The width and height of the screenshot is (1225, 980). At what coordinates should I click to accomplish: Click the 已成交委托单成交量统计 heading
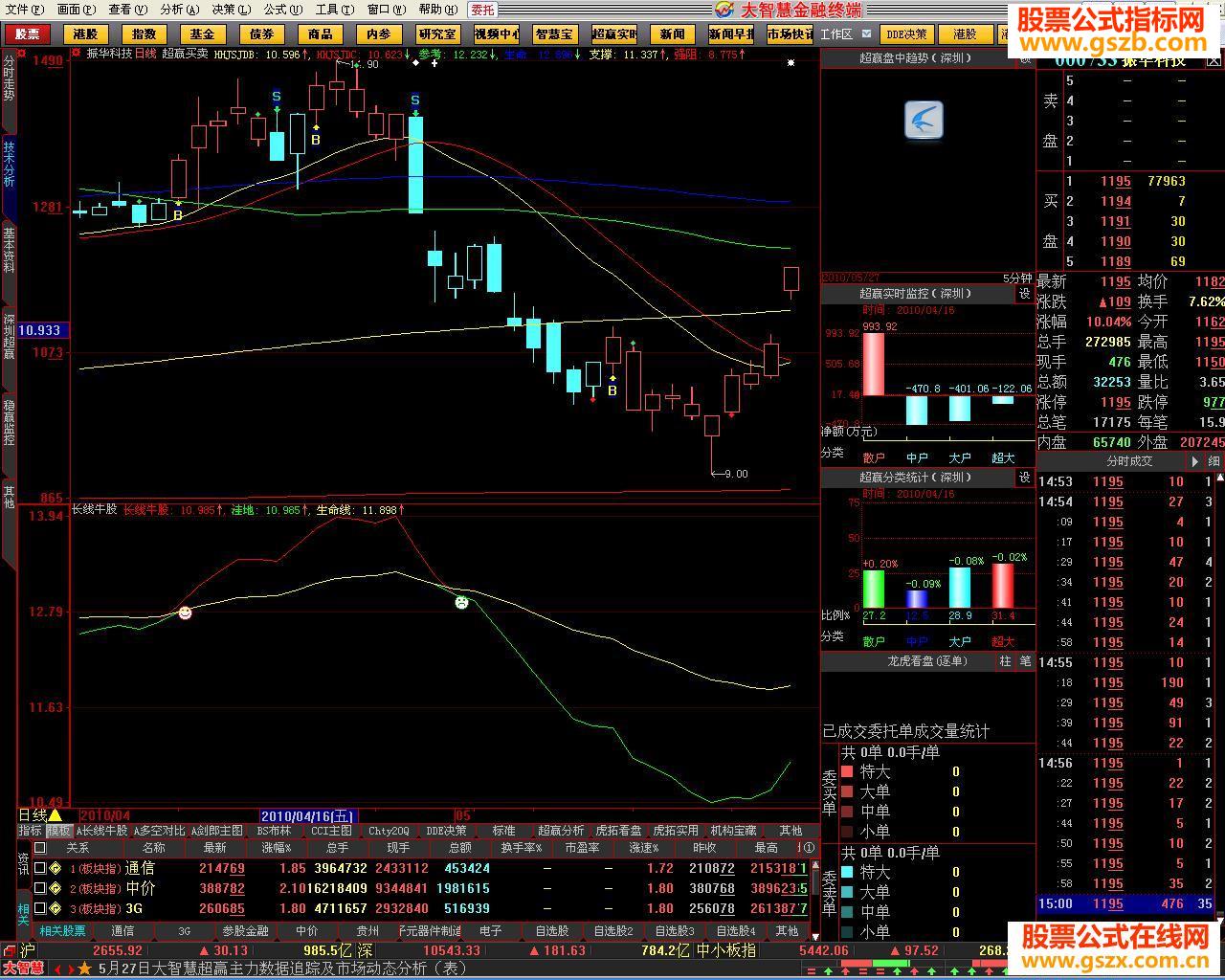[x=906, y=732]
